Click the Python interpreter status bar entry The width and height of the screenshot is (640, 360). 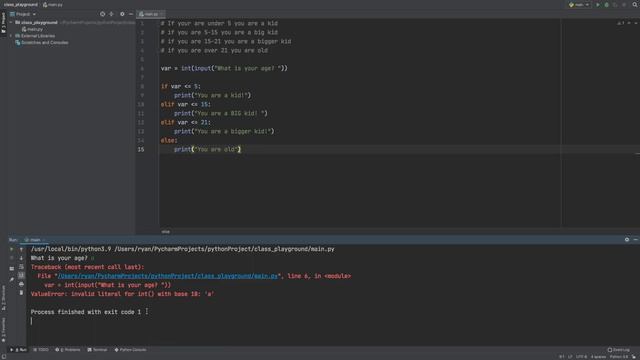point(619,357)
